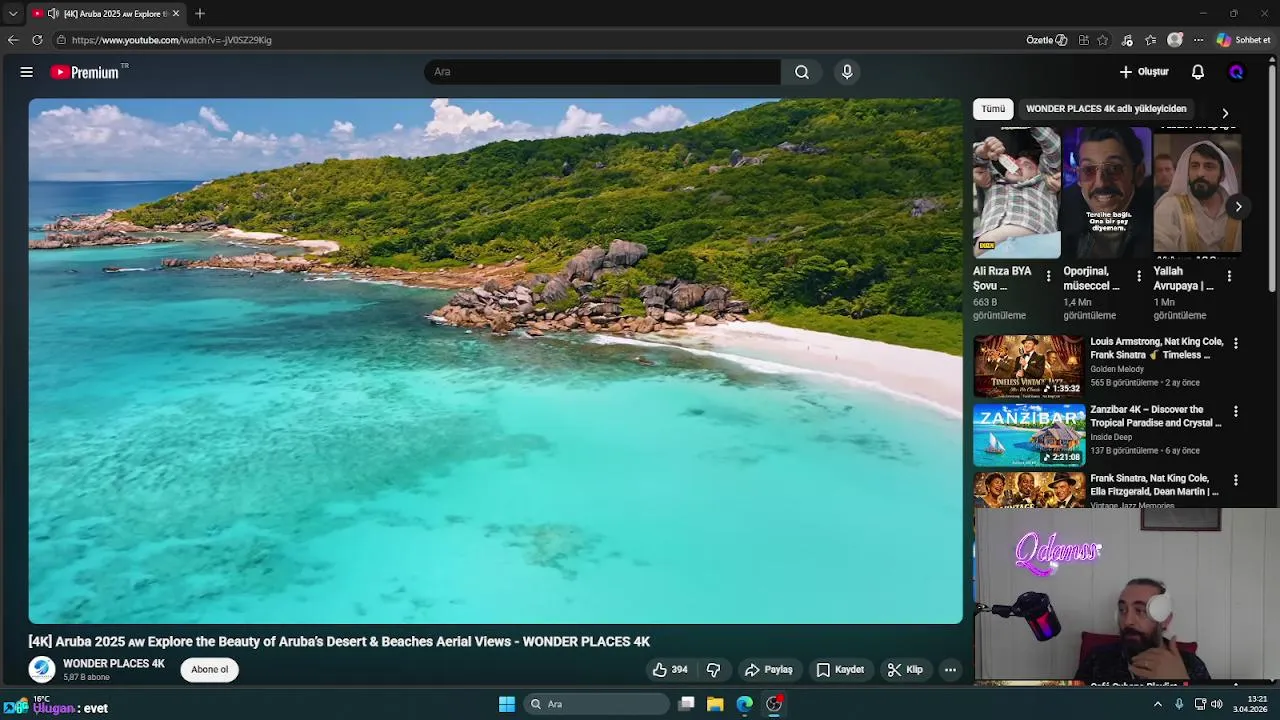Open the Oporjinal, müseccel short thumbnail
Image resolution: width=1280 pixels, height=720 pixels.
coord(1106,193)
